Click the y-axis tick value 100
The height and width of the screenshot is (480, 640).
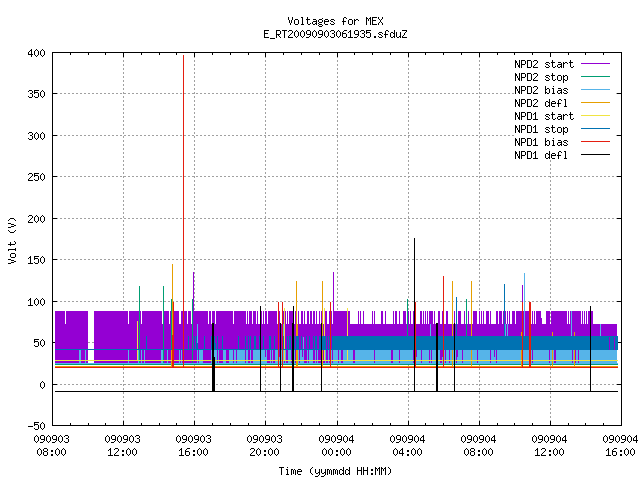(x=36, y=302)
